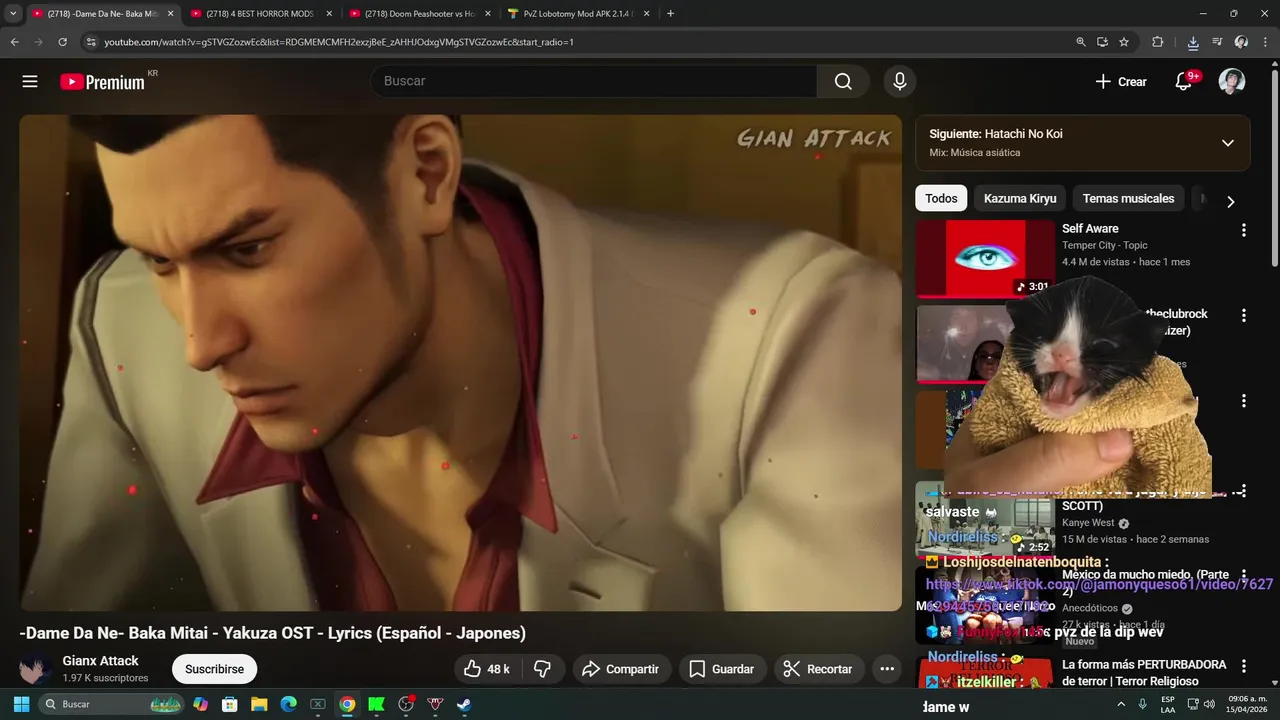1280x720 pixels.
Task: Select the Todos filter chip
Action: pos(941,198)
